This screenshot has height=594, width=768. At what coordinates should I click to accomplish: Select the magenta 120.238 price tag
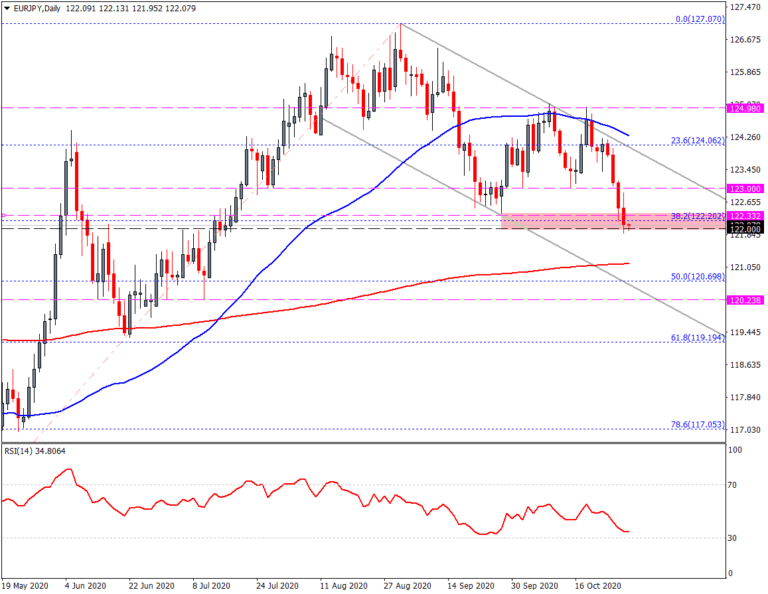(x=745, y=300)
